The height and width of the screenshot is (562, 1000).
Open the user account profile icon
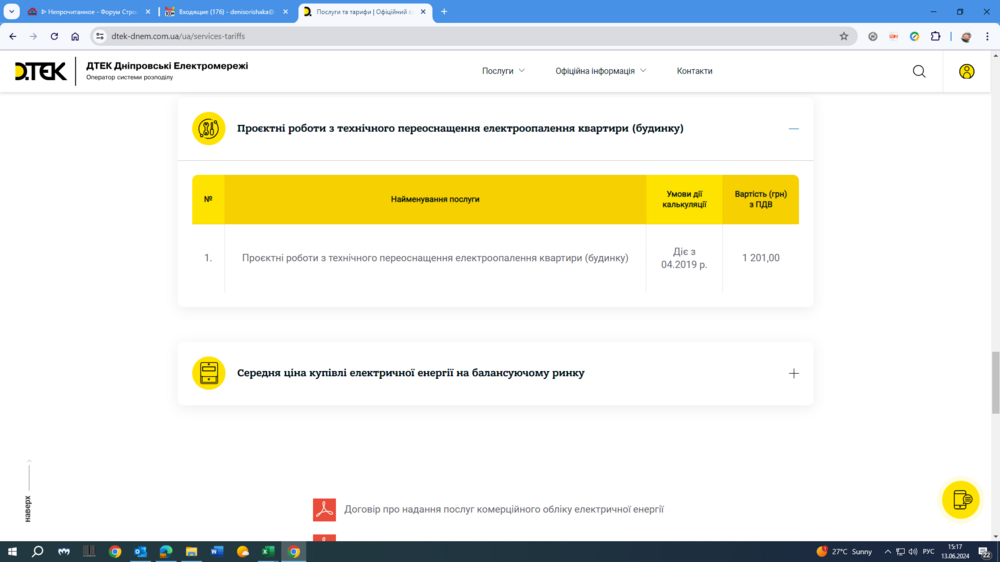coord(967,71)
